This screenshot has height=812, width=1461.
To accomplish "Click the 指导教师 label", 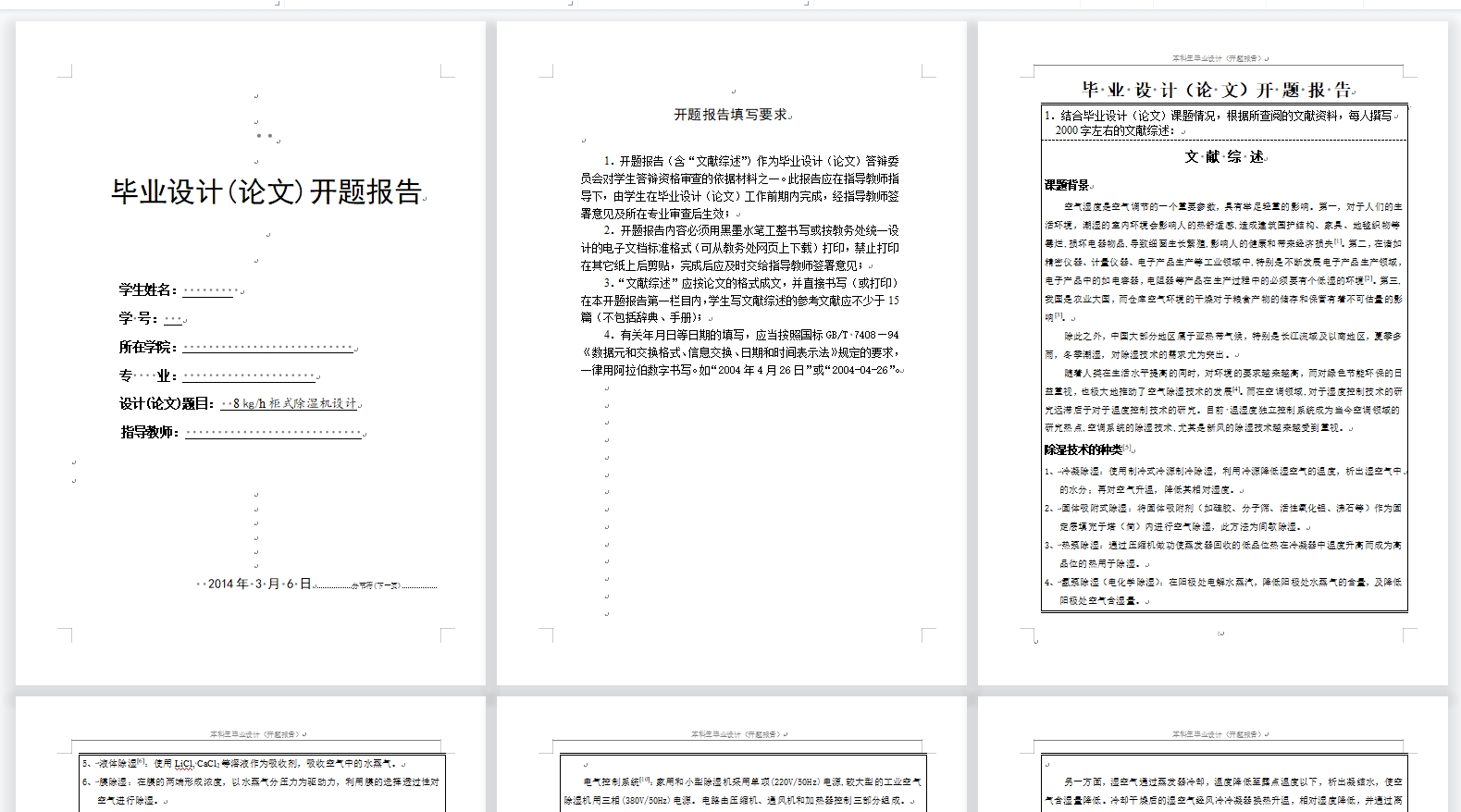I will pyautogui.click(x=149, y=432).
